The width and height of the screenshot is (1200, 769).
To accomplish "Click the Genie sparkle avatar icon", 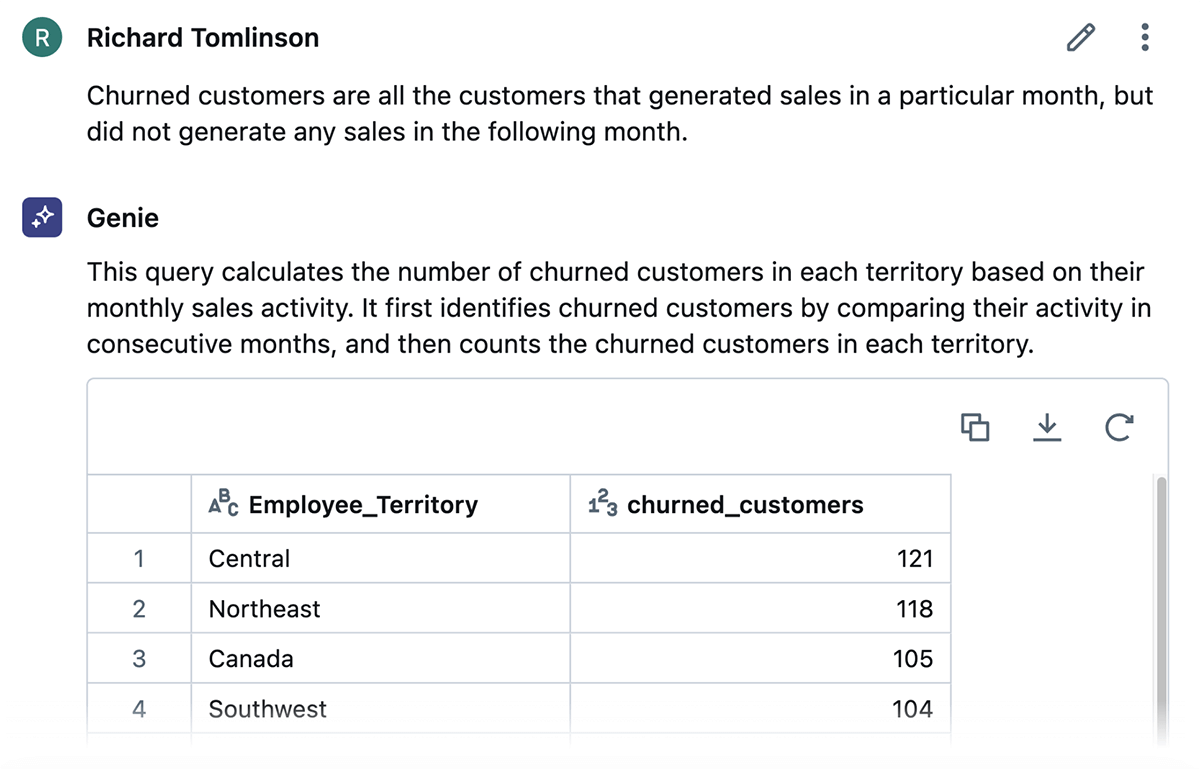I will point(42,217).
